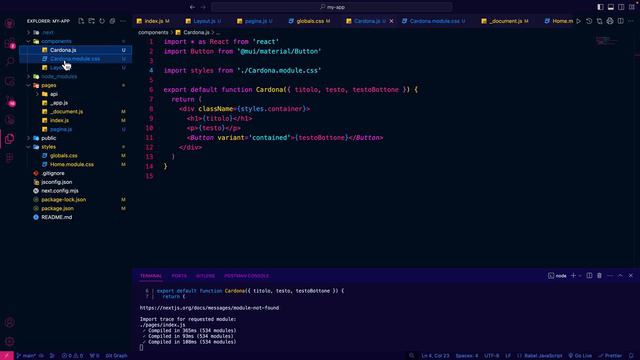Switch to the pagina.js editor tab

tap(254, 21)
